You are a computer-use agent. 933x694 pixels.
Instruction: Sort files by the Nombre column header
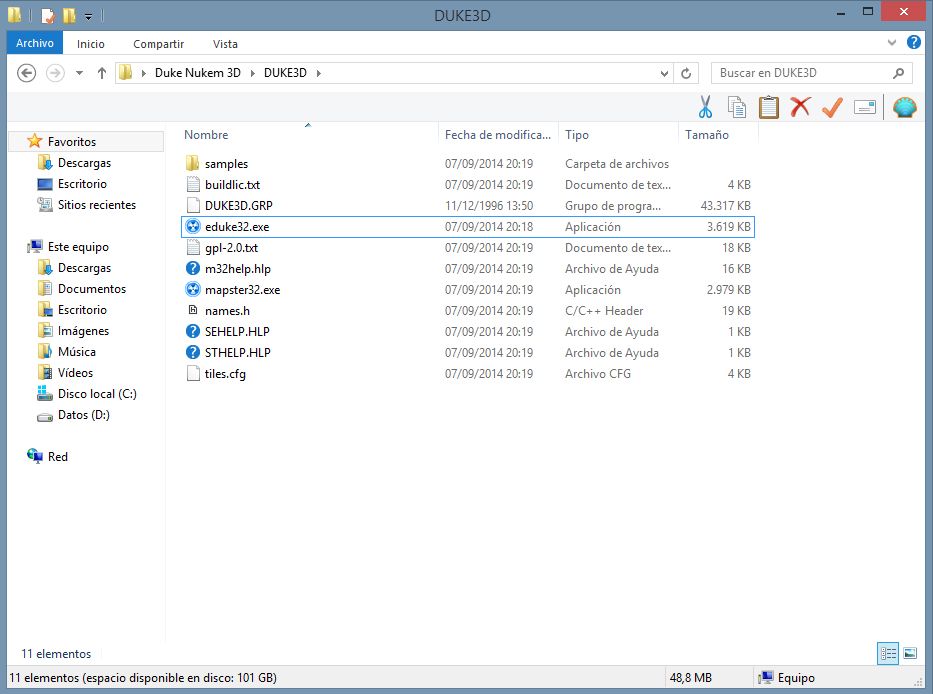[x=206, y=135]
